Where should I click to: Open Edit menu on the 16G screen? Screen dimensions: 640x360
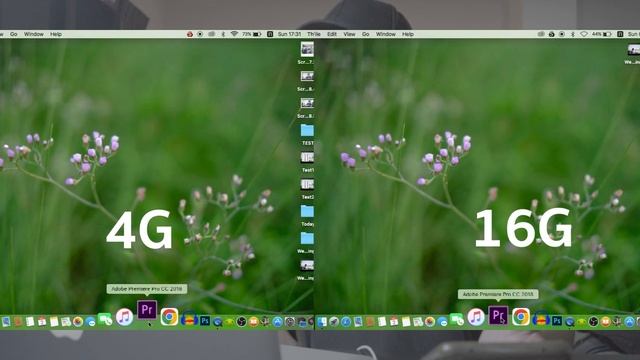click(x=332, y=34)
